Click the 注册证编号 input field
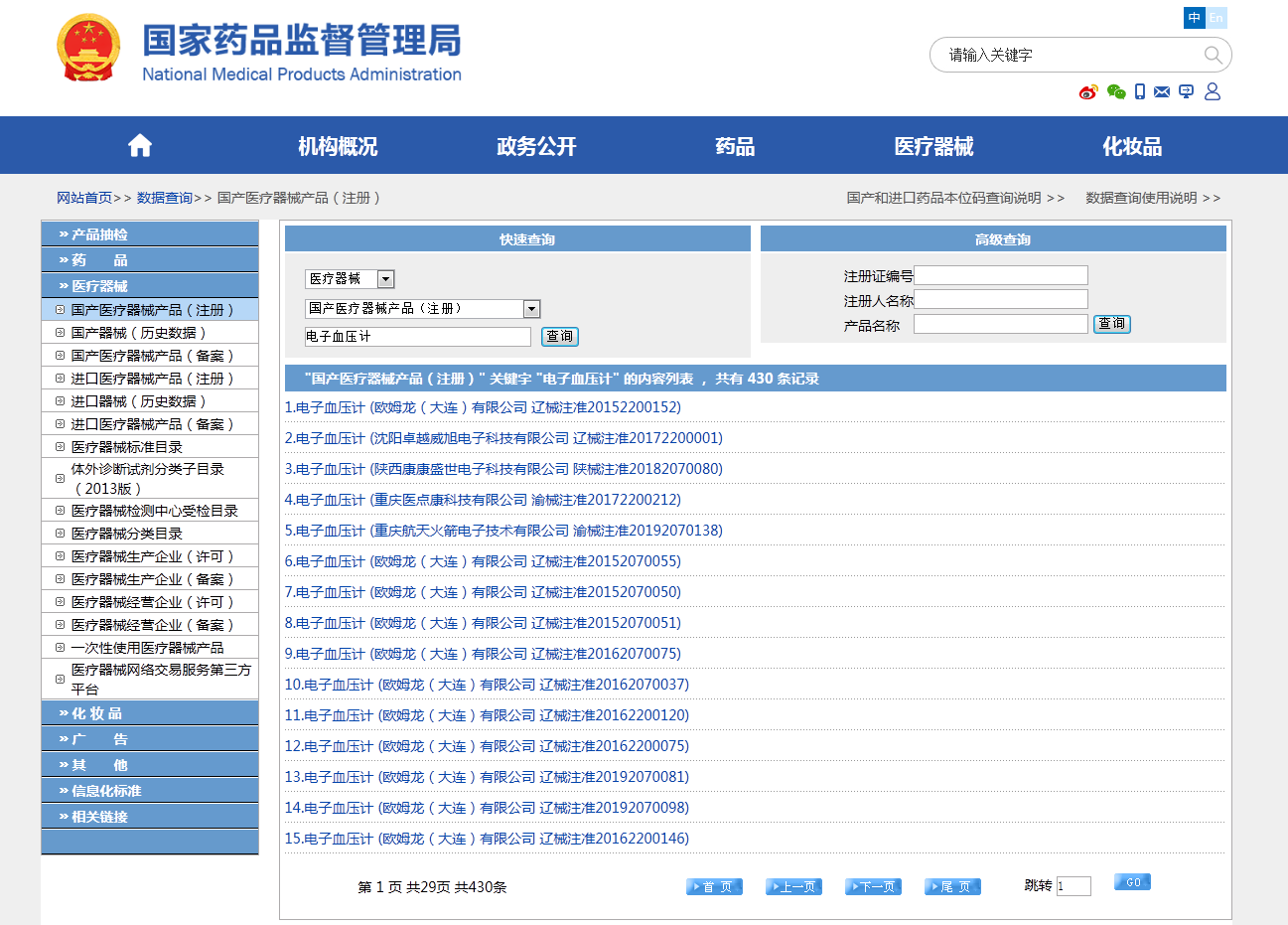The width and height of the screenshot is (1288, 925). (1000, 275)
